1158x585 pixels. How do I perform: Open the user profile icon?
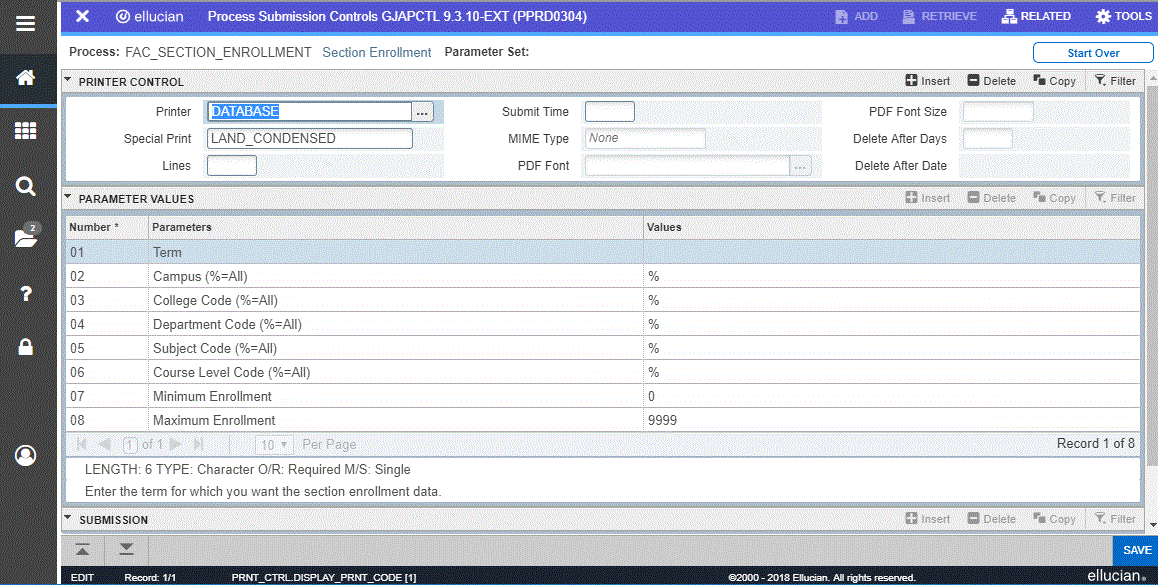(26, 455)
